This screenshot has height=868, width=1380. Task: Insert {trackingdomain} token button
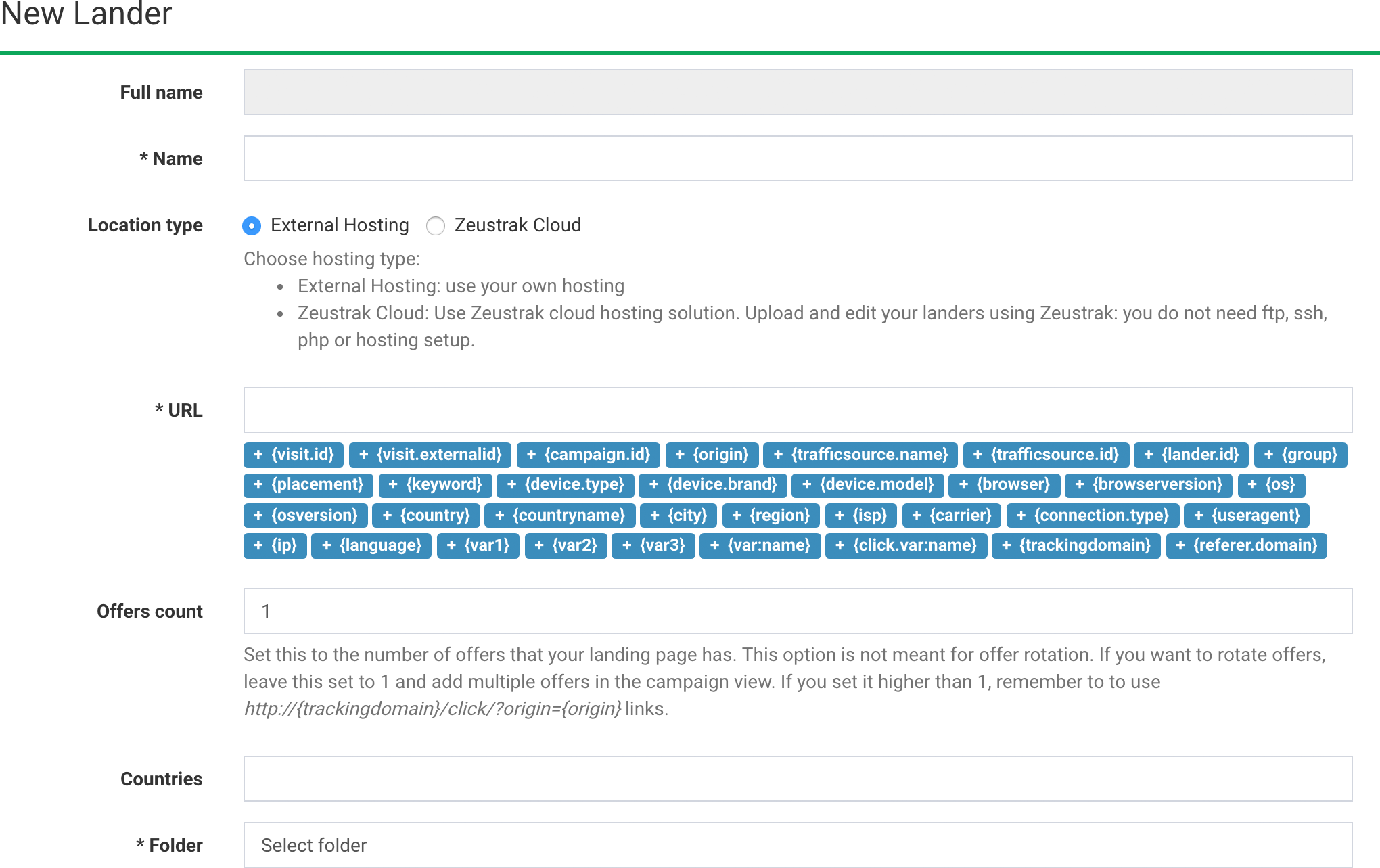coord(1076,545)
